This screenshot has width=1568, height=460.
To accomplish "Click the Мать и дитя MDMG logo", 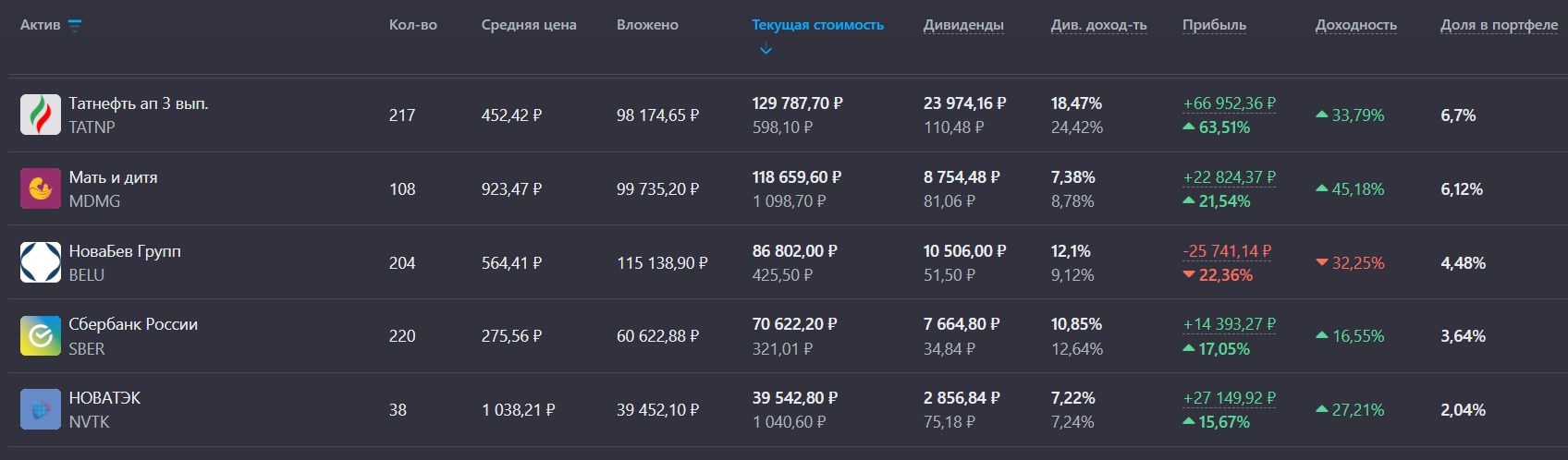I will pyautogui.click(x=41, y=188).
